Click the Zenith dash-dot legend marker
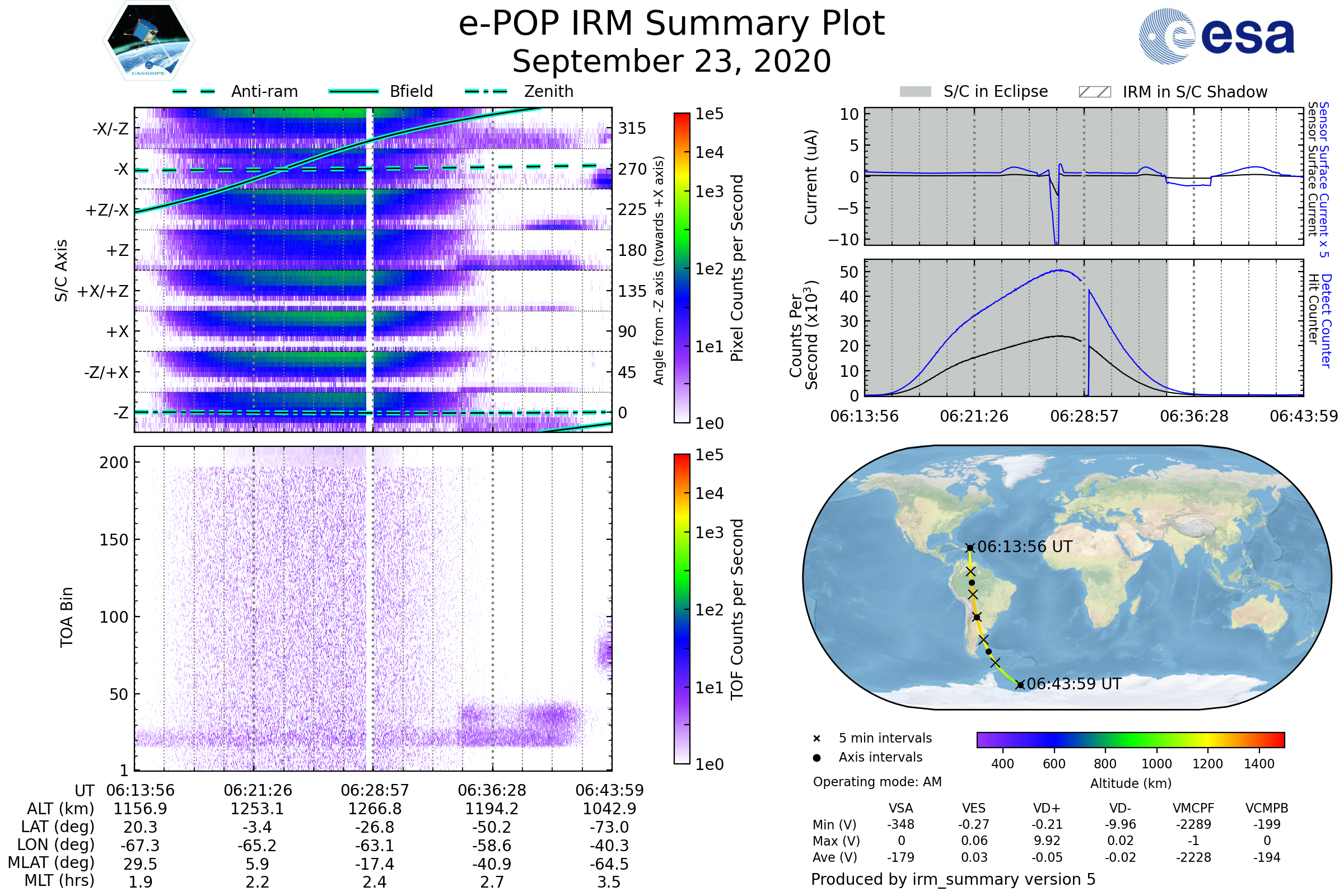Viewport: 1344px width, 896px height. pyautogui.click(x=486, y=91)
